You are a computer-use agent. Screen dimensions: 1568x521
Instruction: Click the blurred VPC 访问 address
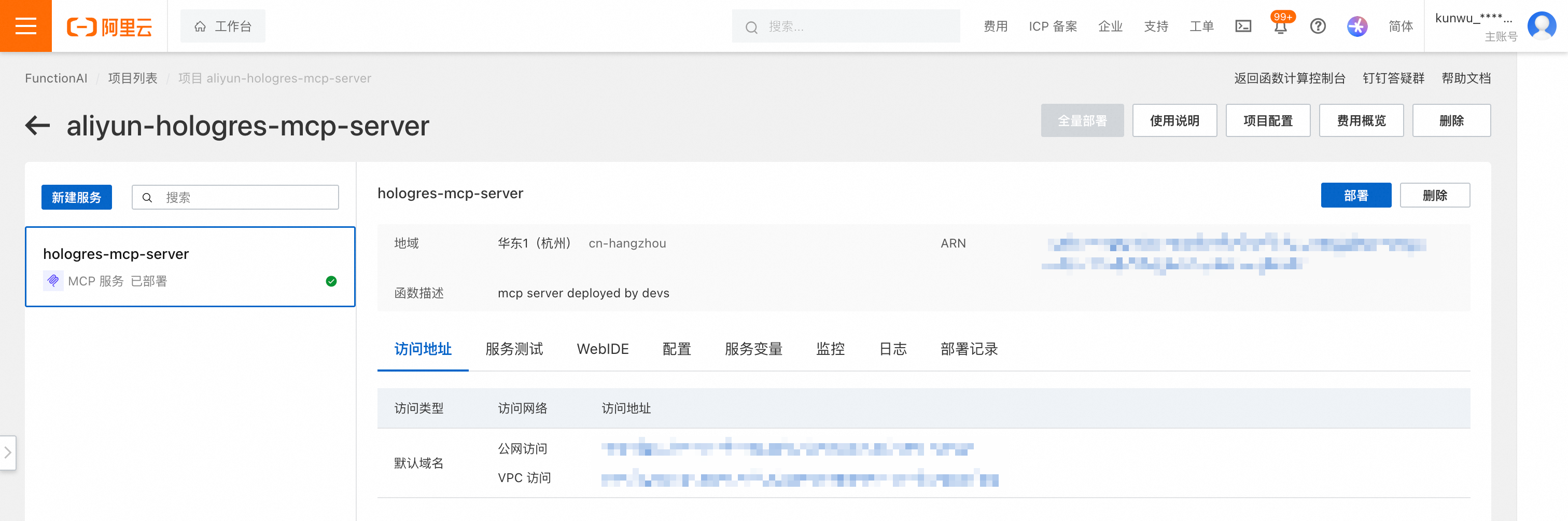[x=799, y=478]
